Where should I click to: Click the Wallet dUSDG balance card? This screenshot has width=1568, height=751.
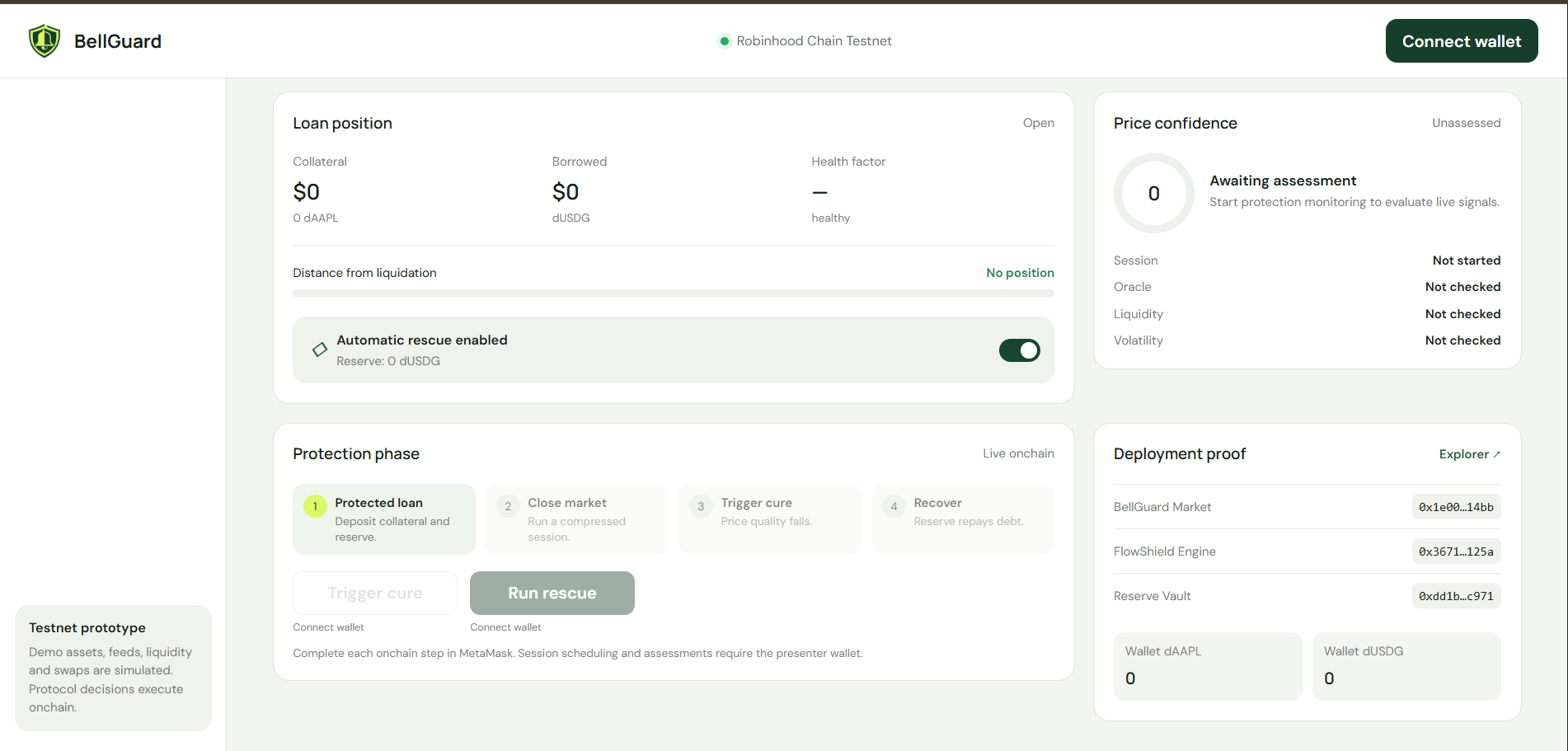tap(1406, 666)
